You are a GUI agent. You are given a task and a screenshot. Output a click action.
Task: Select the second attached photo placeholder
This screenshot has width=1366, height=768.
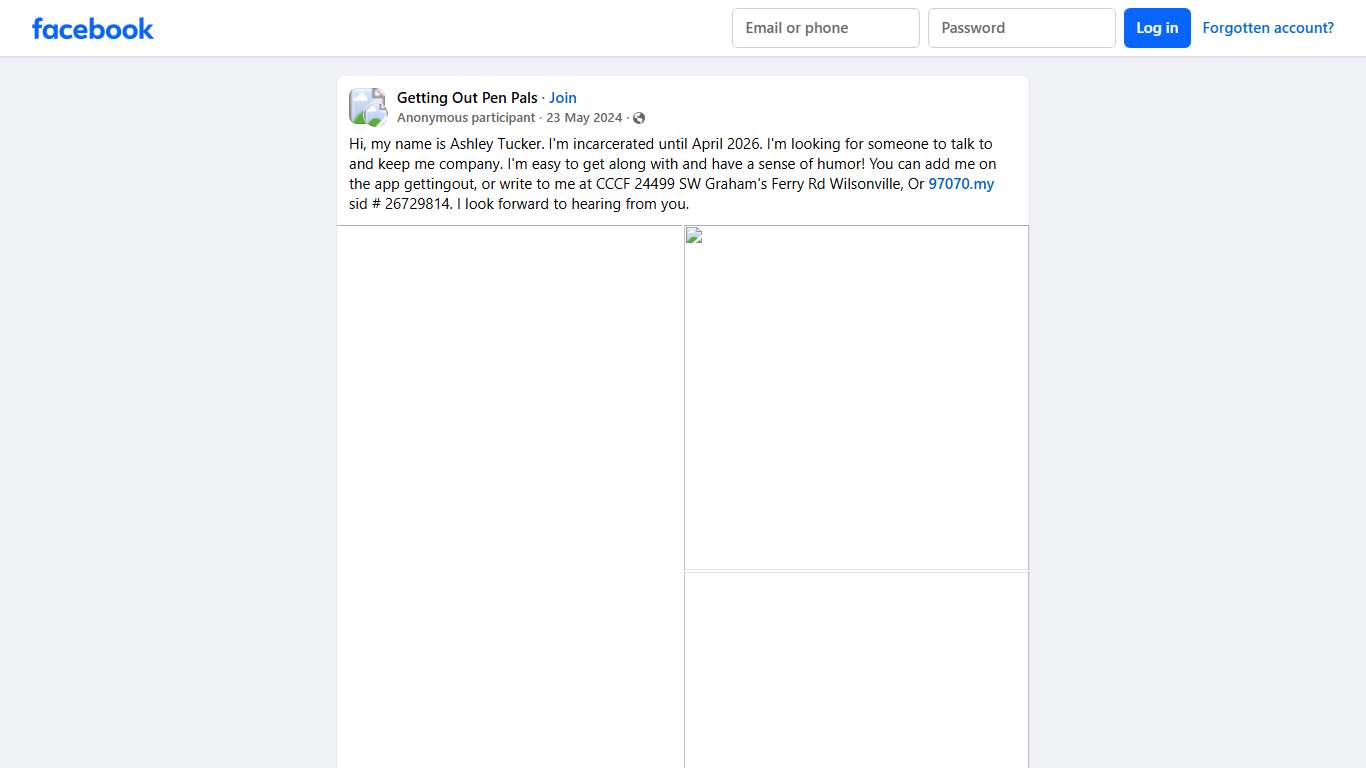(x=856, y=670)
